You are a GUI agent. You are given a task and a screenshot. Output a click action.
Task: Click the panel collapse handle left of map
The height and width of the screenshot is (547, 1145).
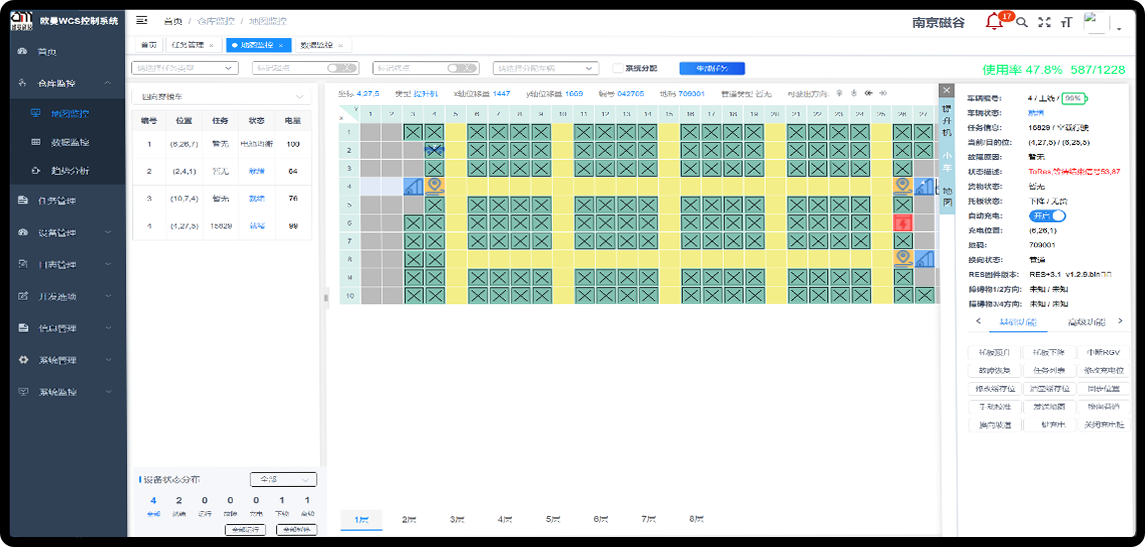(x=326, y=297)
